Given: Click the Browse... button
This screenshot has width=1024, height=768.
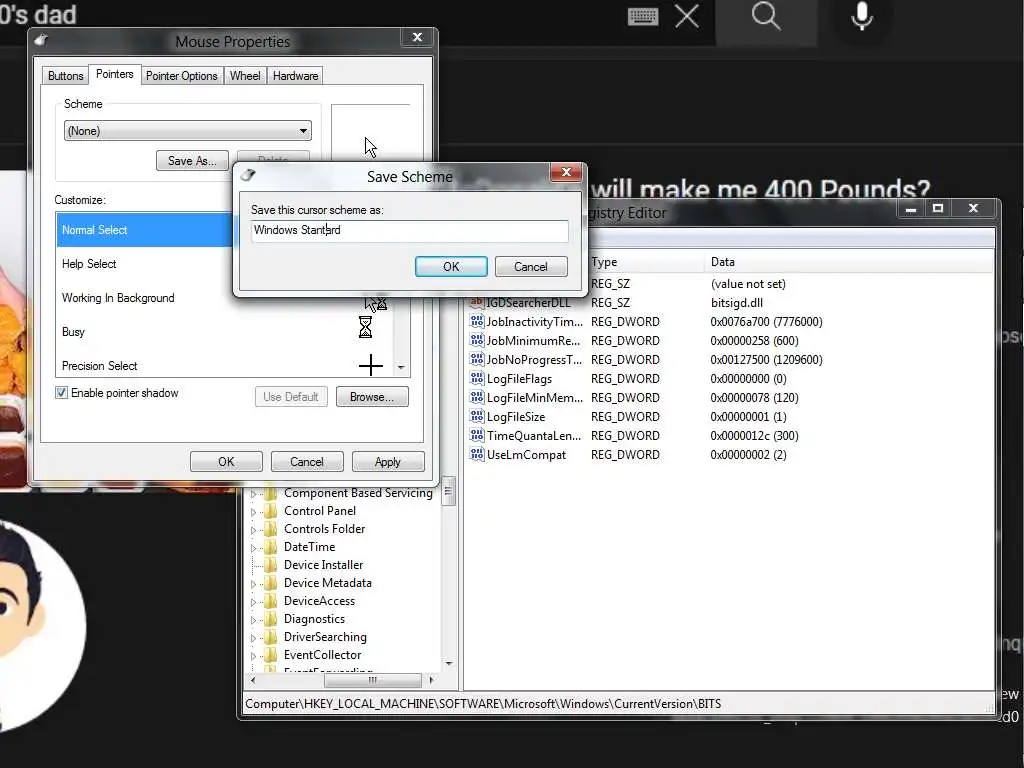Looking at the screenshot, I should tap(372, 396).
